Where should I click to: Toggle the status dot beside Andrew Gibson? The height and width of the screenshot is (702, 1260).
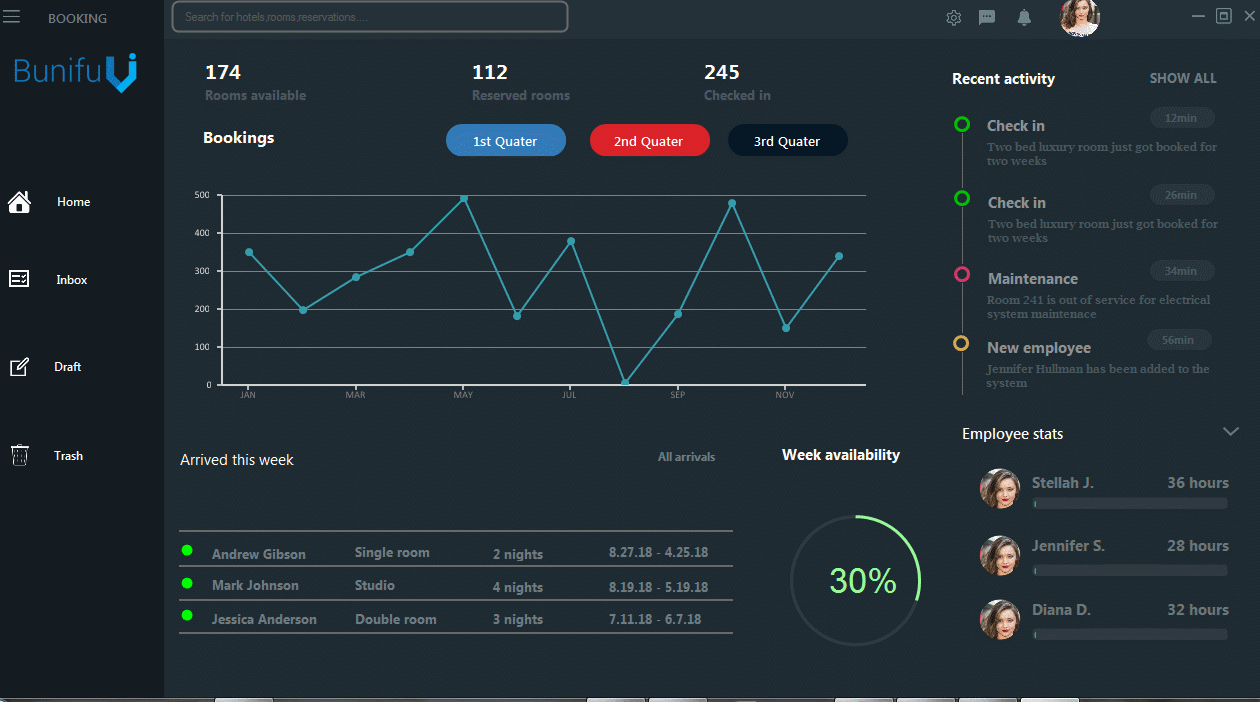tap(186, 549)
